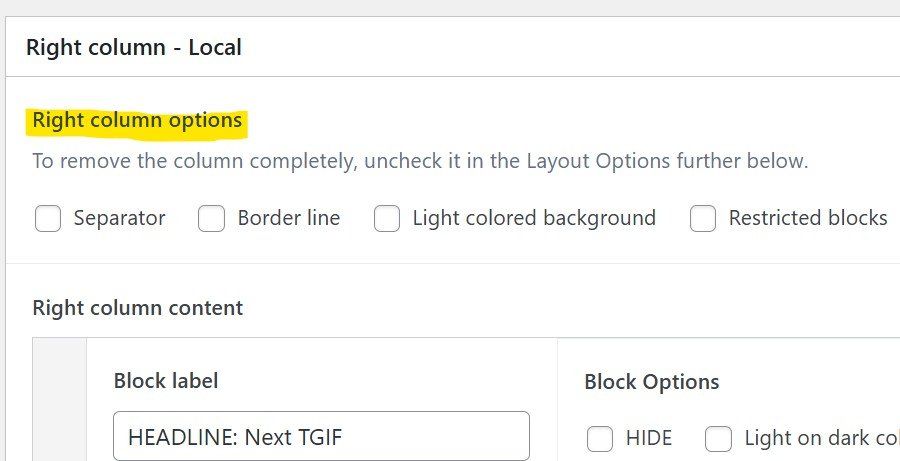
Task: Click the Block label field caption
Action: pyautogui.click(x=166, y=380)
